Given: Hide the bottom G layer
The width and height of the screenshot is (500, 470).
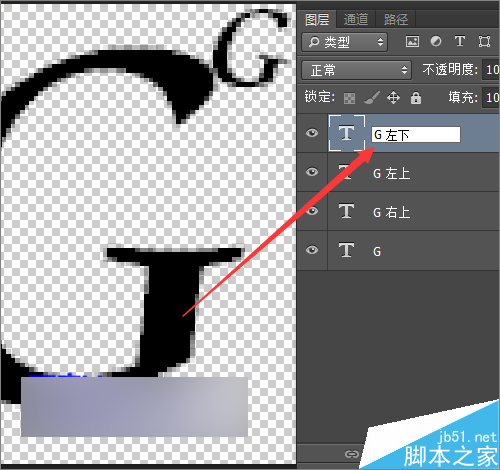Looking at the screenshot, I should tap(312, 250).
